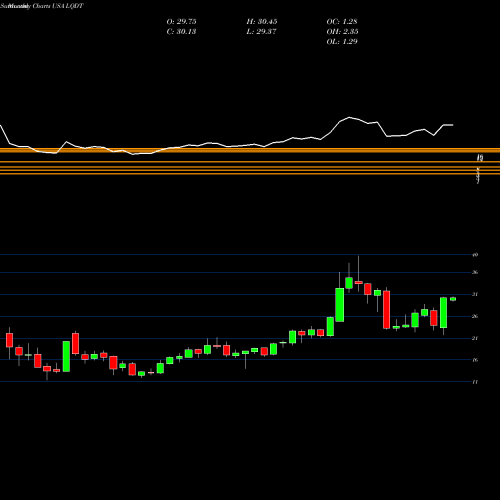Click the price axis label 36
This screenshot has height=500, width=500.
tap(475, 272)
